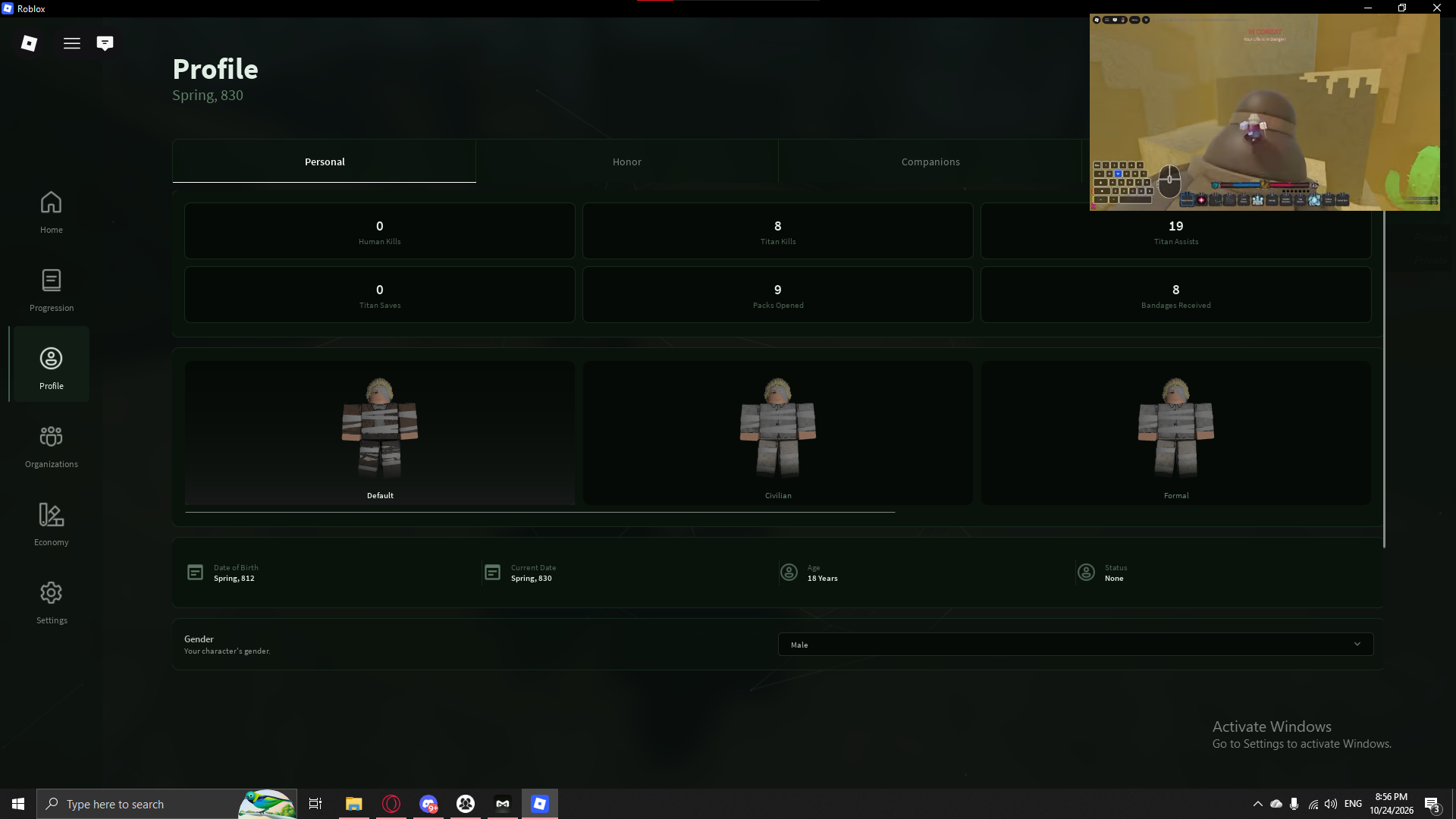Image resolution: width=1456 pixels, height=819 pixels.
Task: Click the ENG language indicator
Action: click(x=1353, y=804)
